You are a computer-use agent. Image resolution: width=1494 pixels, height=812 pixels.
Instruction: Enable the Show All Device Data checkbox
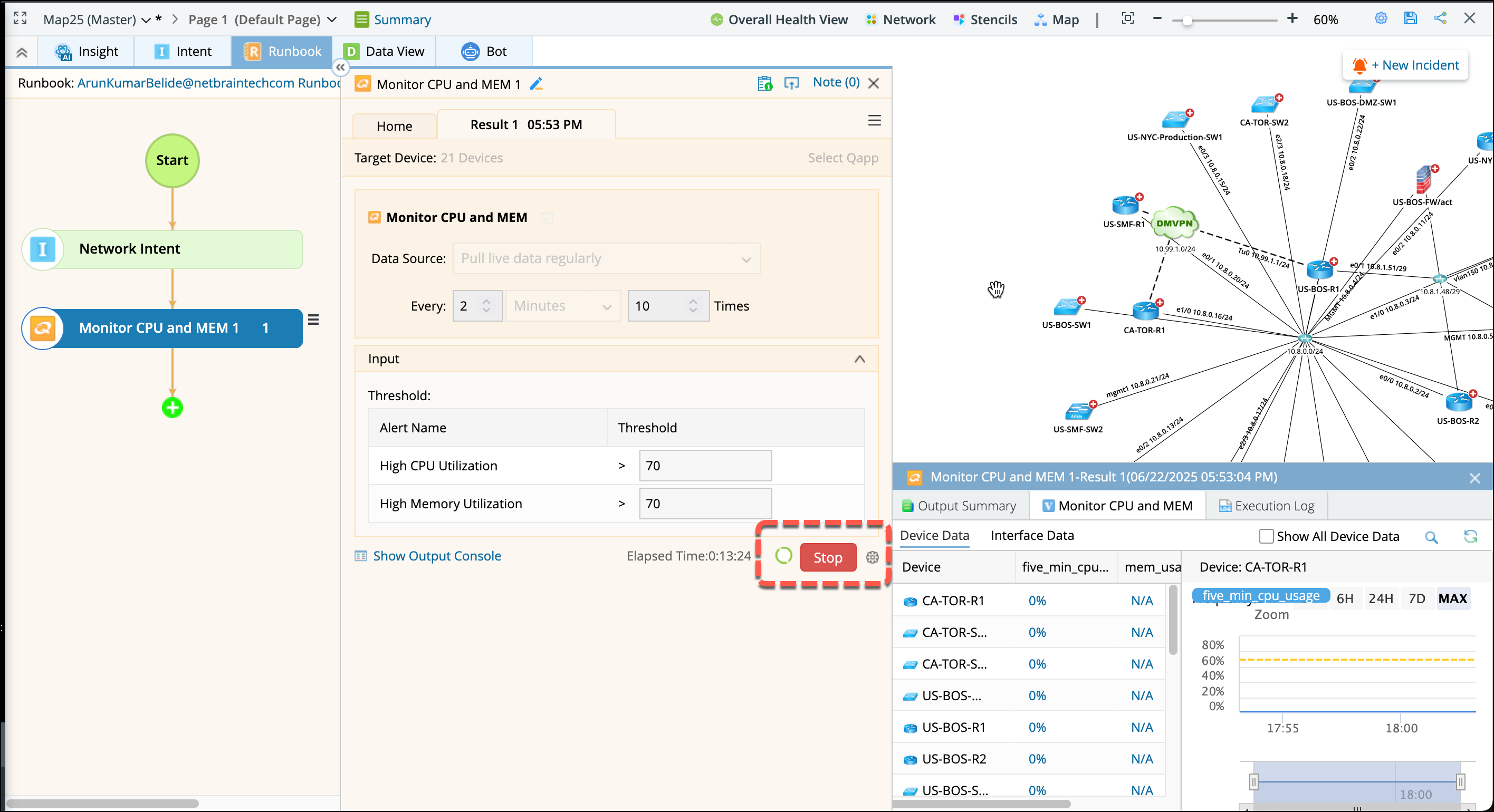coord(1266,537)
